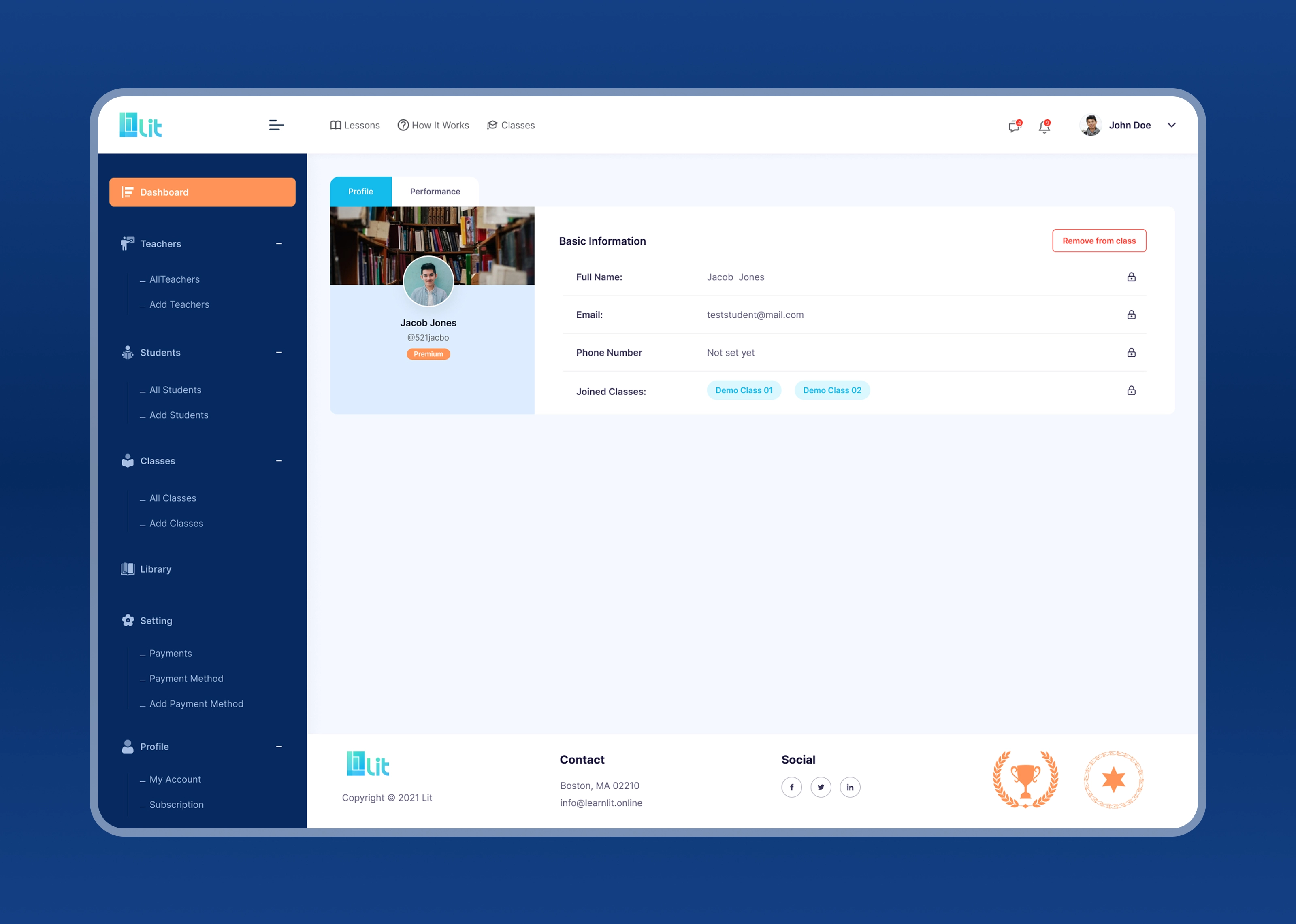
Task: Open the Twitter social icon
Action: click(821, 788)
